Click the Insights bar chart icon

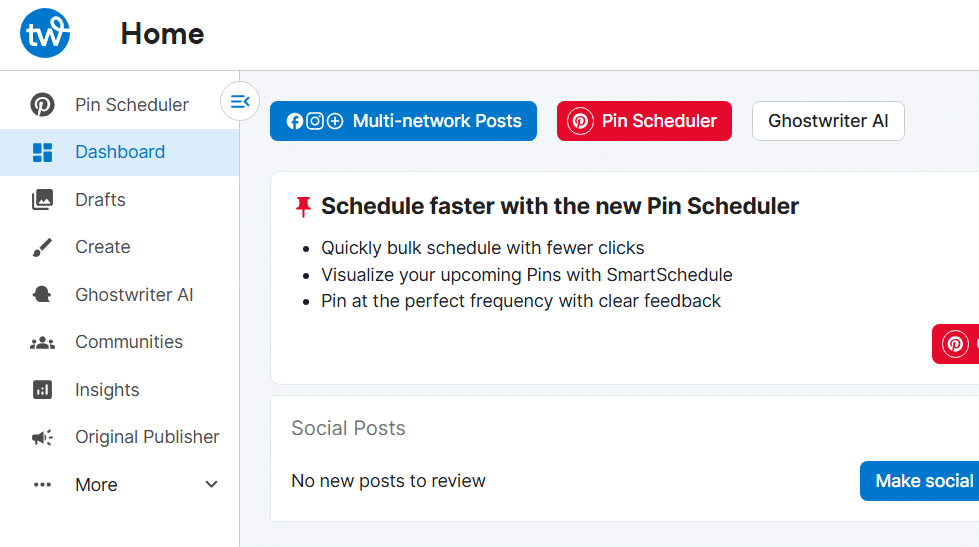click(42, 390)
